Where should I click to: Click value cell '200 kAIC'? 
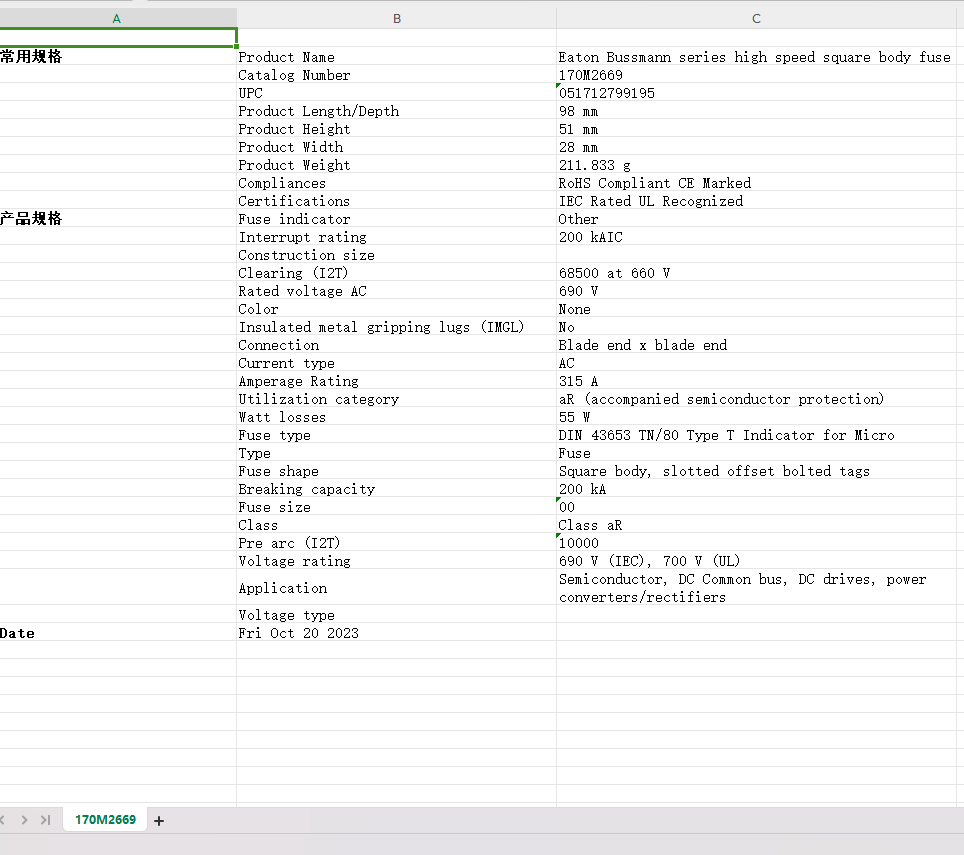pyautogui.click(x=756, y=237)
